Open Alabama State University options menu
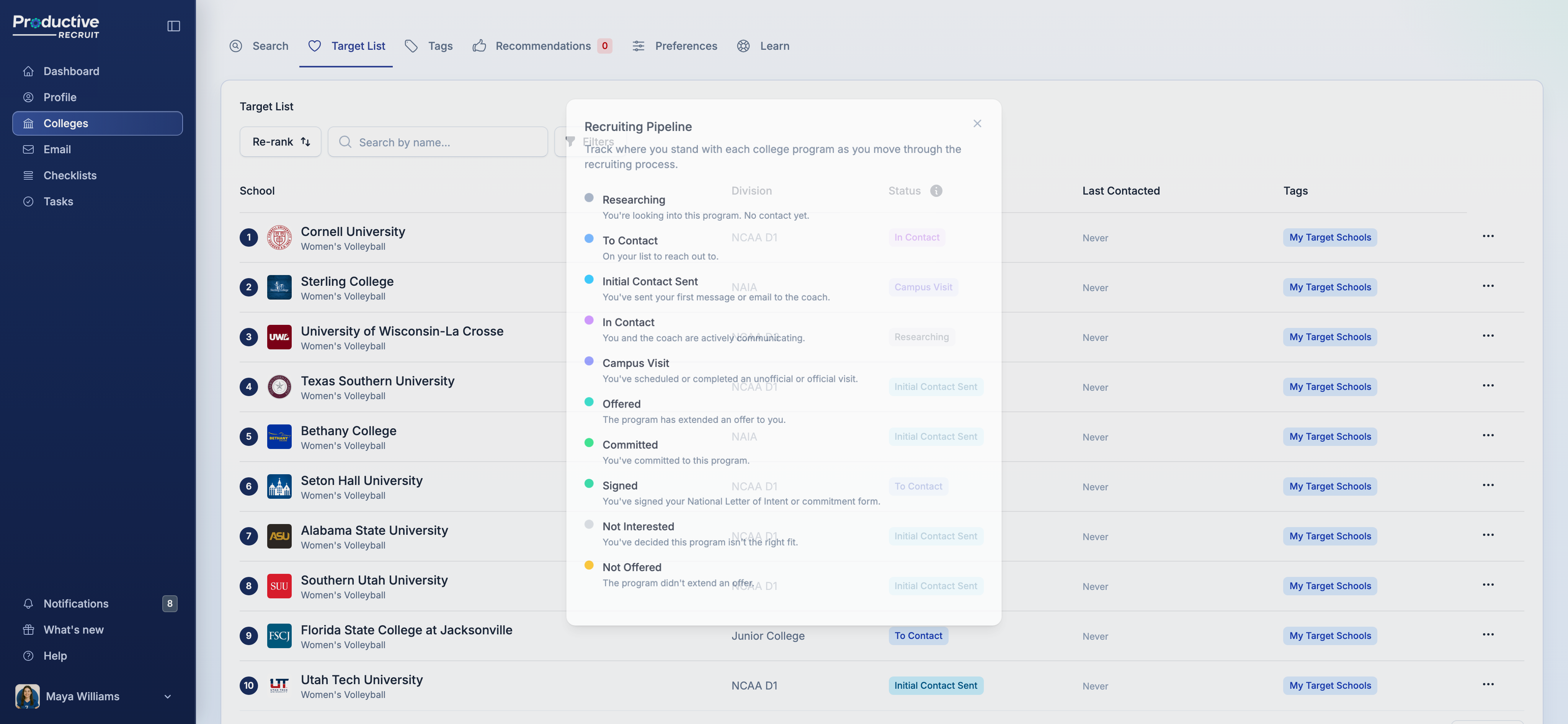This screenshot has height=724, width=1568. tap(1488, 535)
